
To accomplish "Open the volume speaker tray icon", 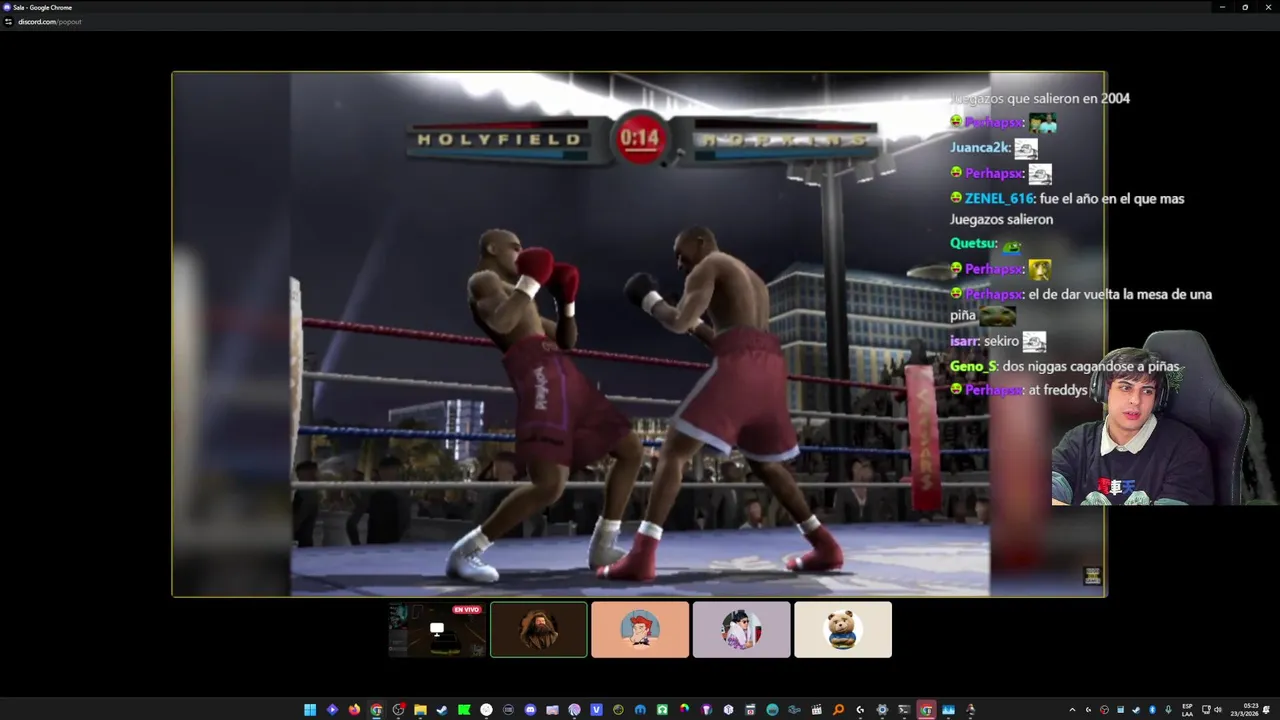I will click(x=1217, y=710).
